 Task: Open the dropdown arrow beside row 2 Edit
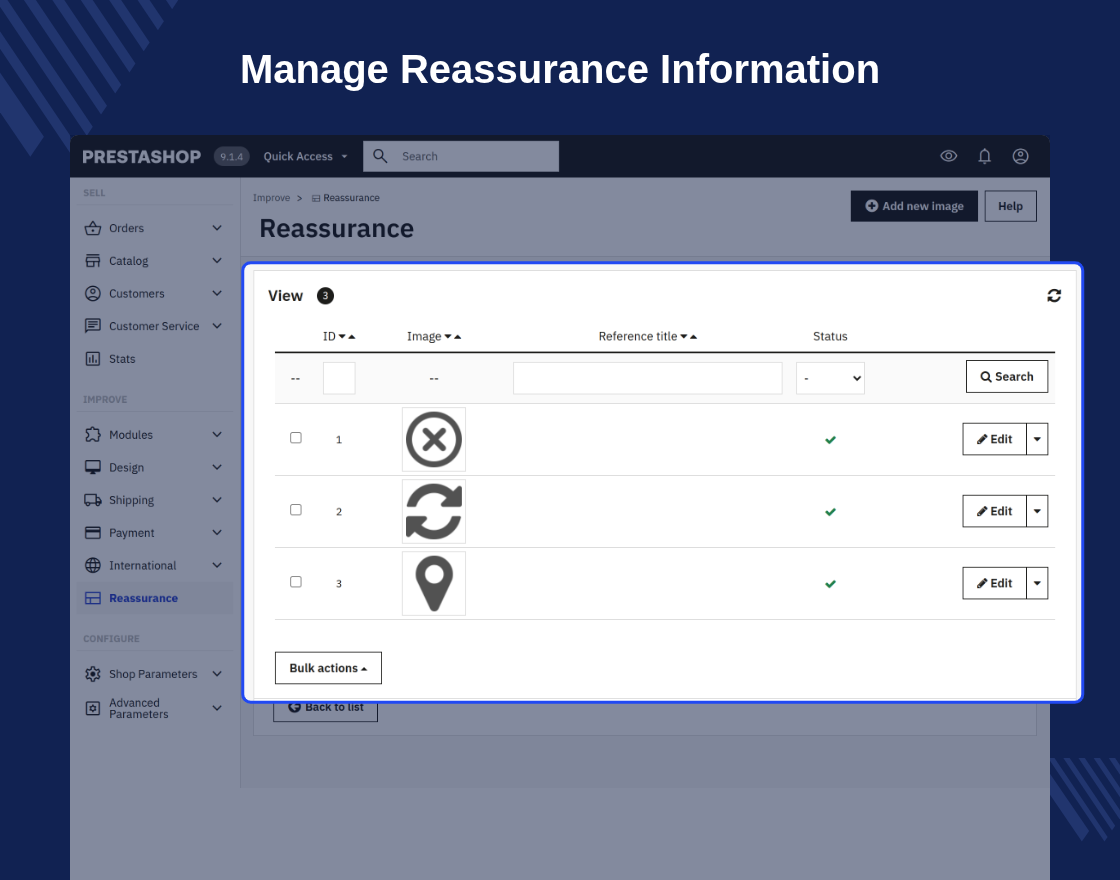1037,511
